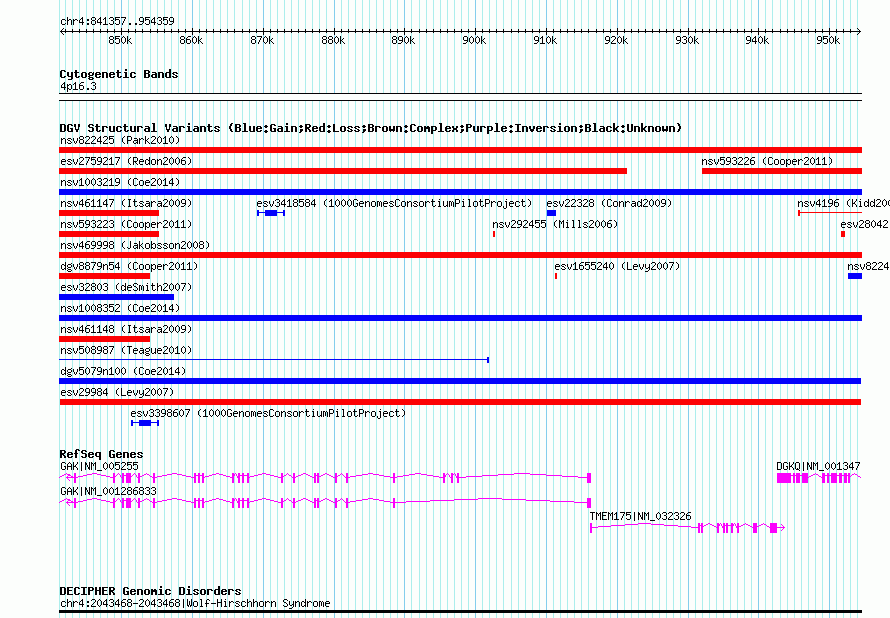Open the TMEM175|NM_032326 gene label

(x=640, y=516)
